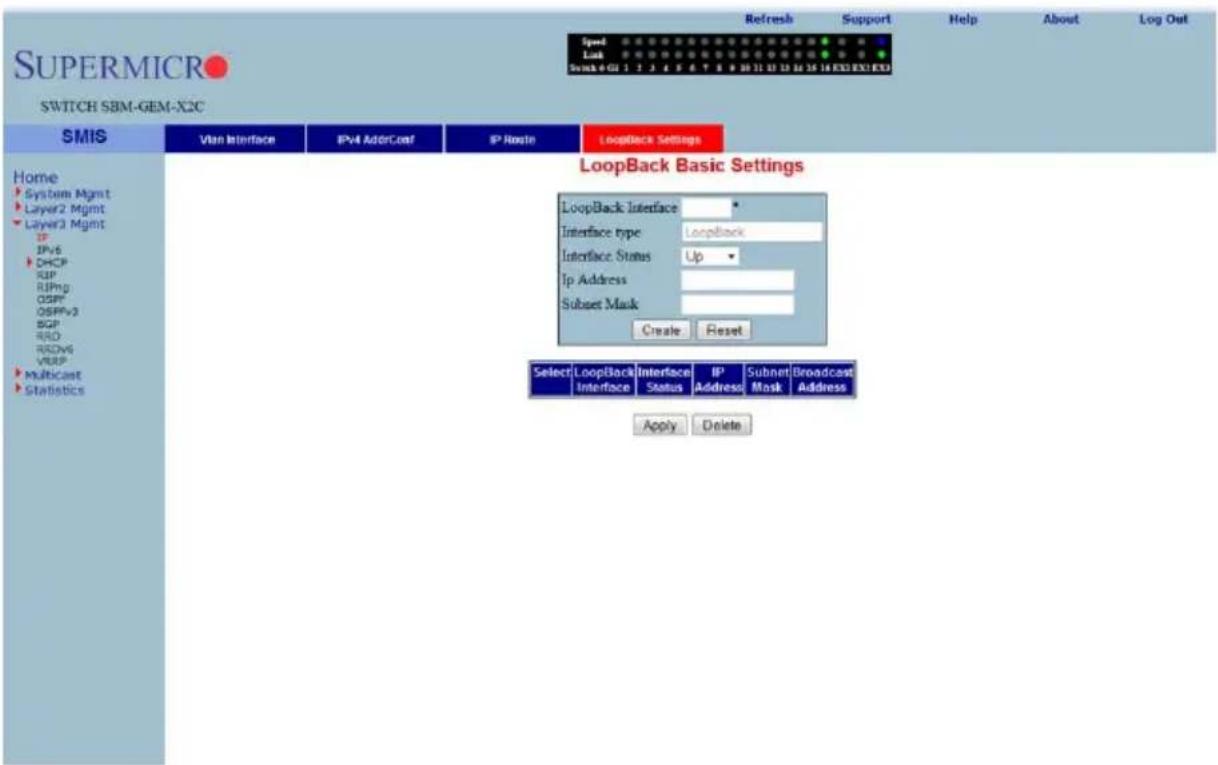Screen dimensions: 1218x765
Task: Open Layer2 Mgmt in sidebar
Action: pos(65,209)
